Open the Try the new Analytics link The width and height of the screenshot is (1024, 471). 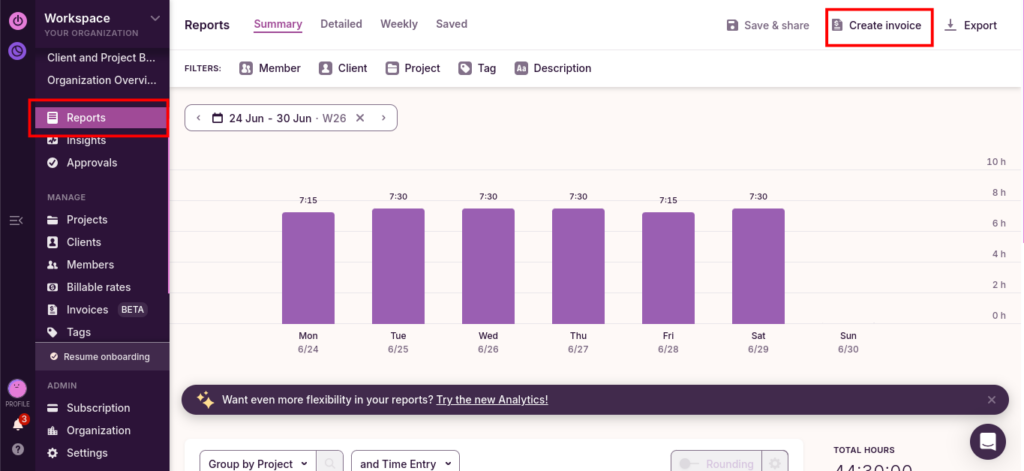492,400
